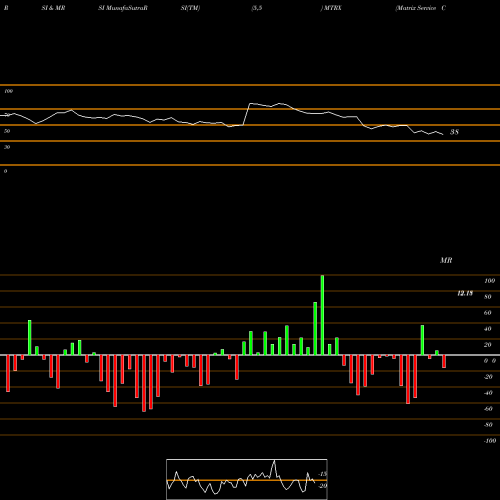This screenshot has width=500, height=500.
Task: Click the '20' label on MR axis
Action: point(488,345)
